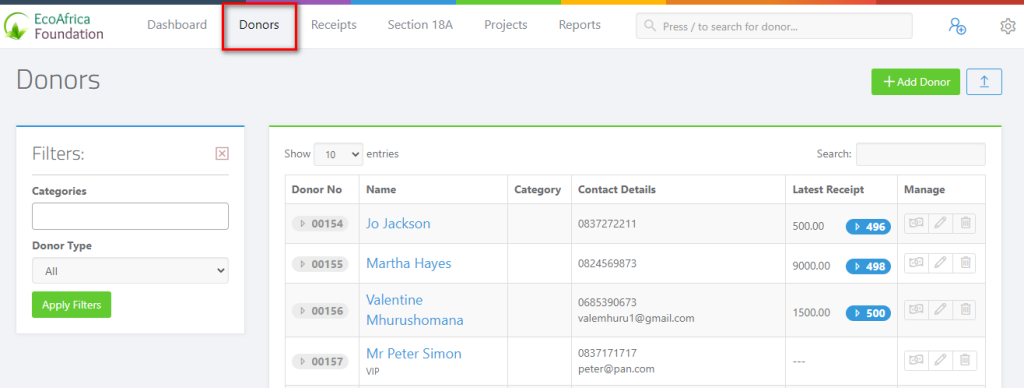Add receipt icon for Martha Hayes row

coord(916,263)
